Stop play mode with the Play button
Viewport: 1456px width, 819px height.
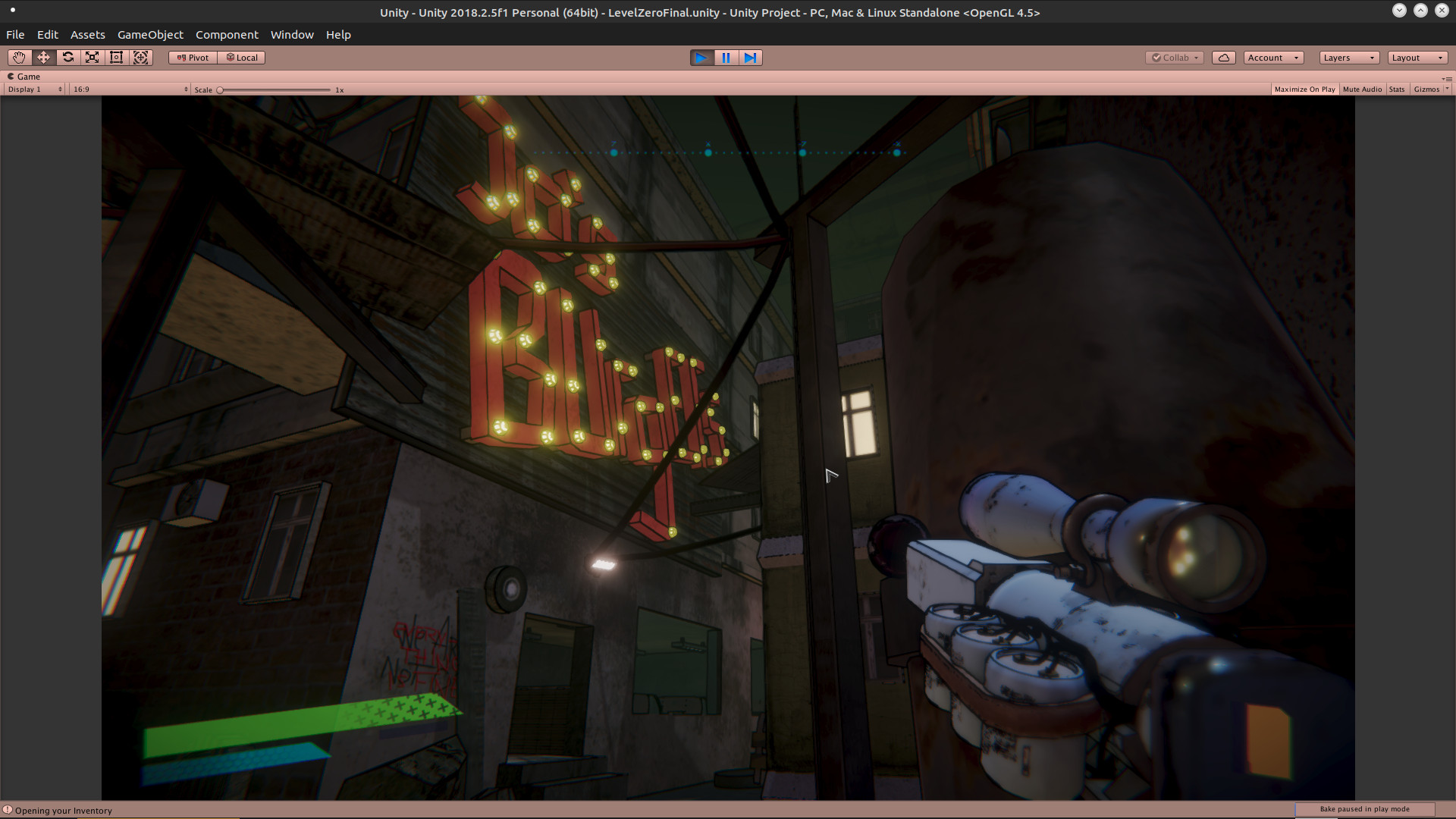point(701,58)
